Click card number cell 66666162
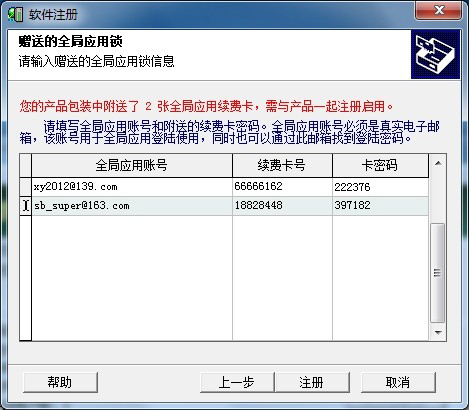This screenshot has width=469, height=410. (282, 187)
